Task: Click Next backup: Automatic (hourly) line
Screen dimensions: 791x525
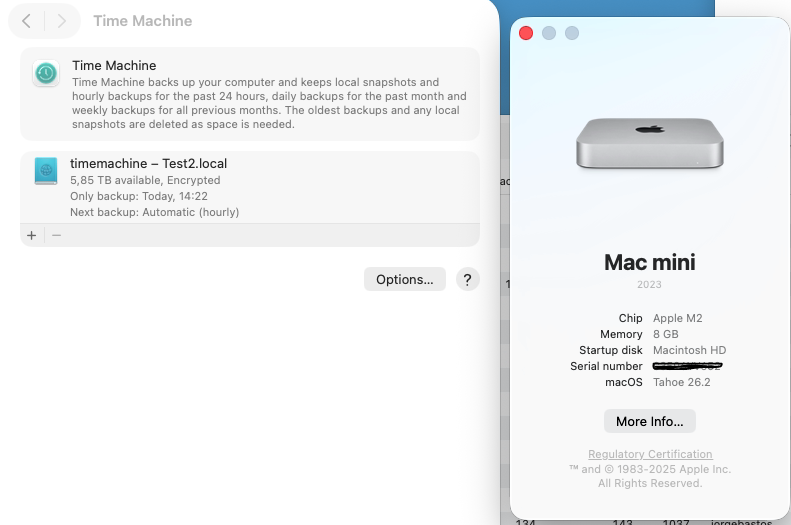Action: point(154,212)
